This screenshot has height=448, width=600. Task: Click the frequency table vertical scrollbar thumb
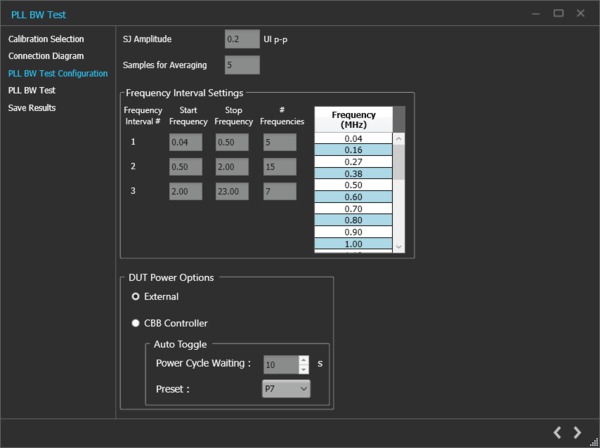399,162
